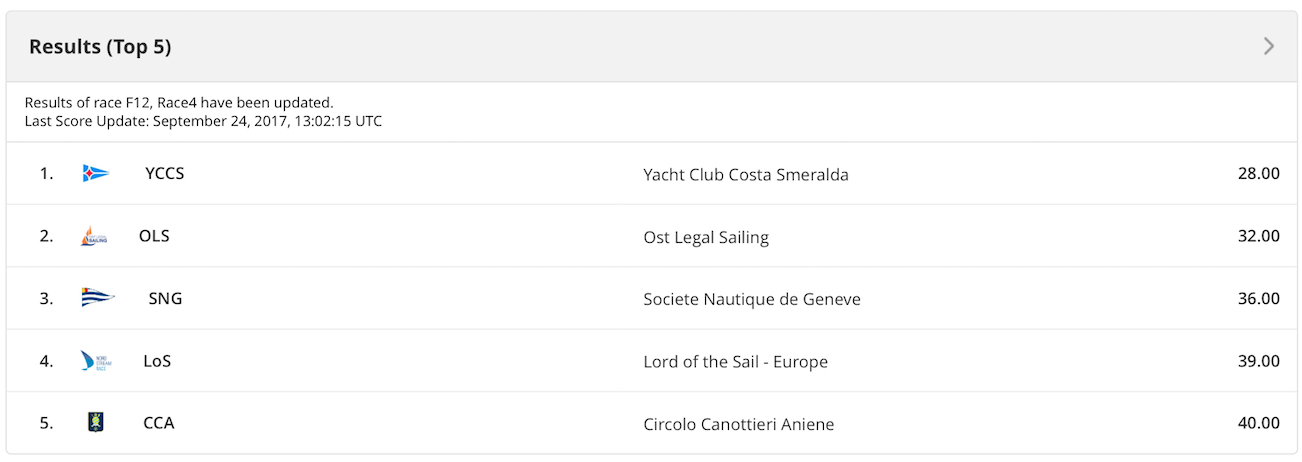Select the YCCS team abbreviation
Image resolution: width=1302 pixels, height=462 pixels.
165,174
